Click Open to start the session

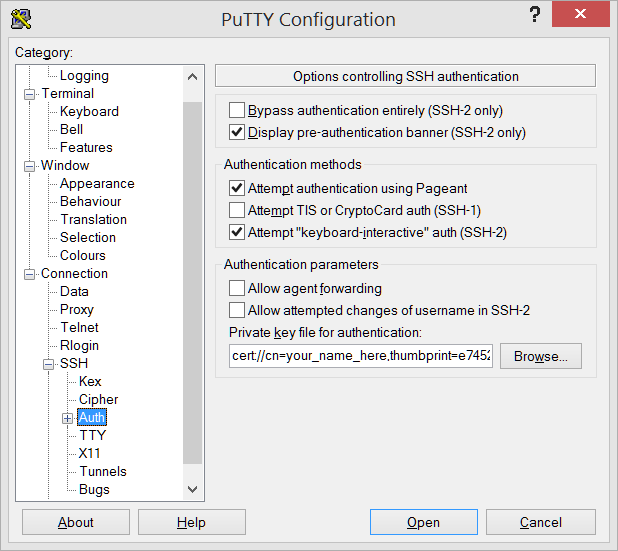coord(424,522)
